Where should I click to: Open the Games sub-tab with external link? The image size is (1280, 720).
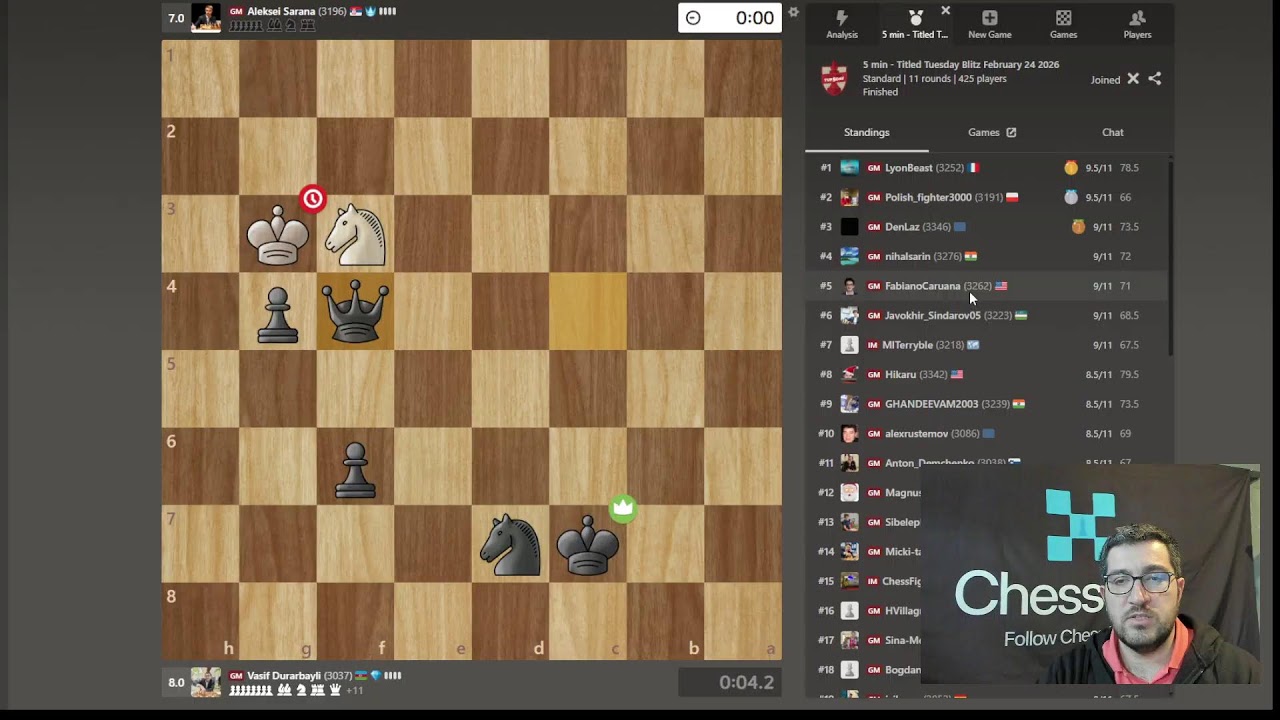click(x=991, y=132)
